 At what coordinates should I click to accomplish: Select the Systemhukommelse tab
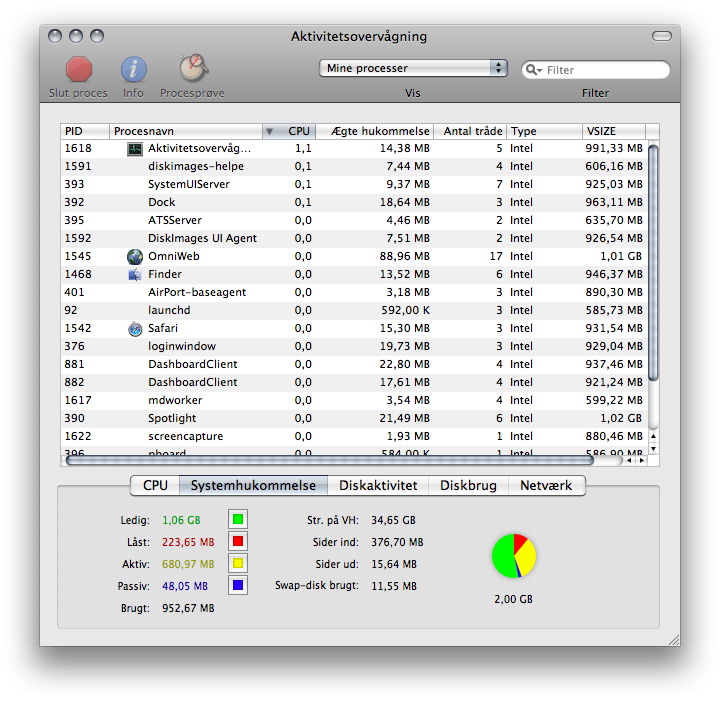click(x=253, y=486)
